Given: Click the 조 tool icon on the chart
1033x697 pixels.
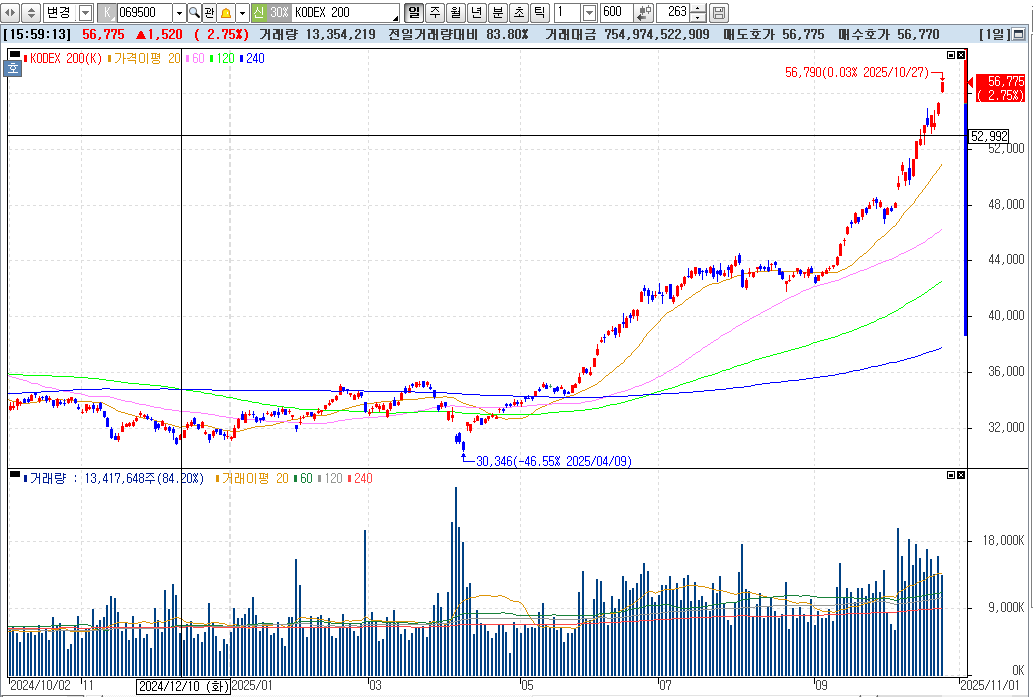Looking at the screenshot, I should [x=12, y=68].
